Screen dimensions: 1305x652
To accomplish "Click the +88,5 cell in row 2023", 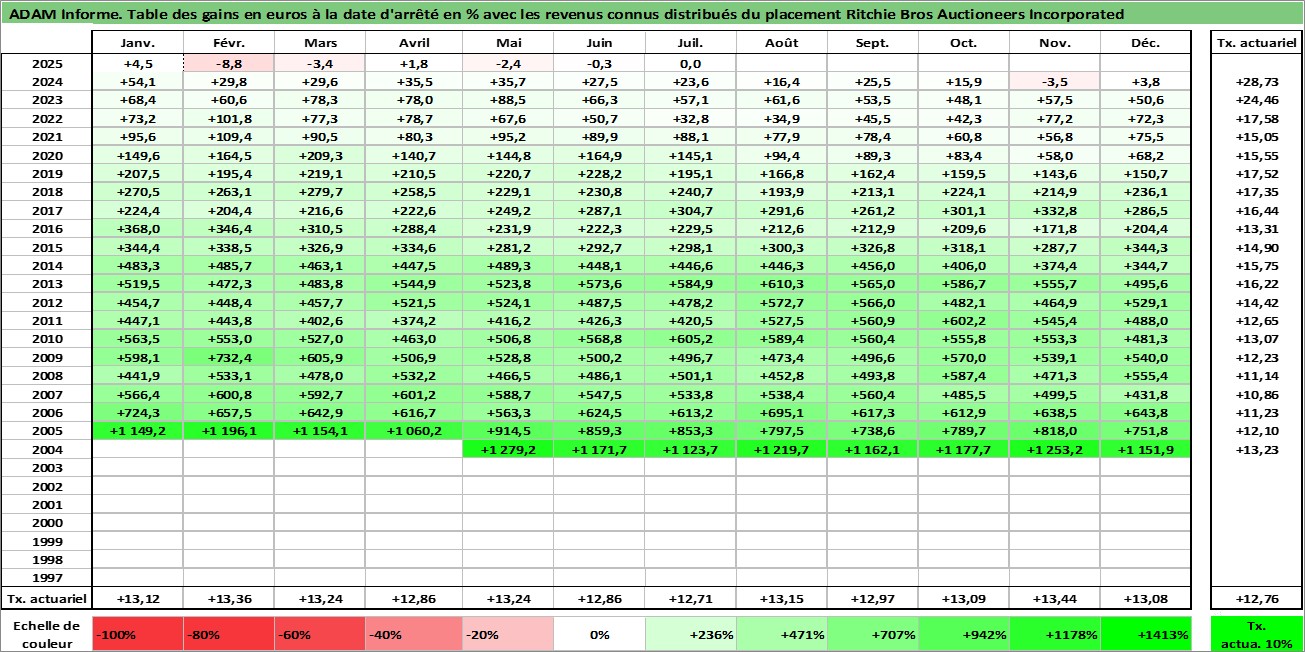I will [x=509, y=100].
